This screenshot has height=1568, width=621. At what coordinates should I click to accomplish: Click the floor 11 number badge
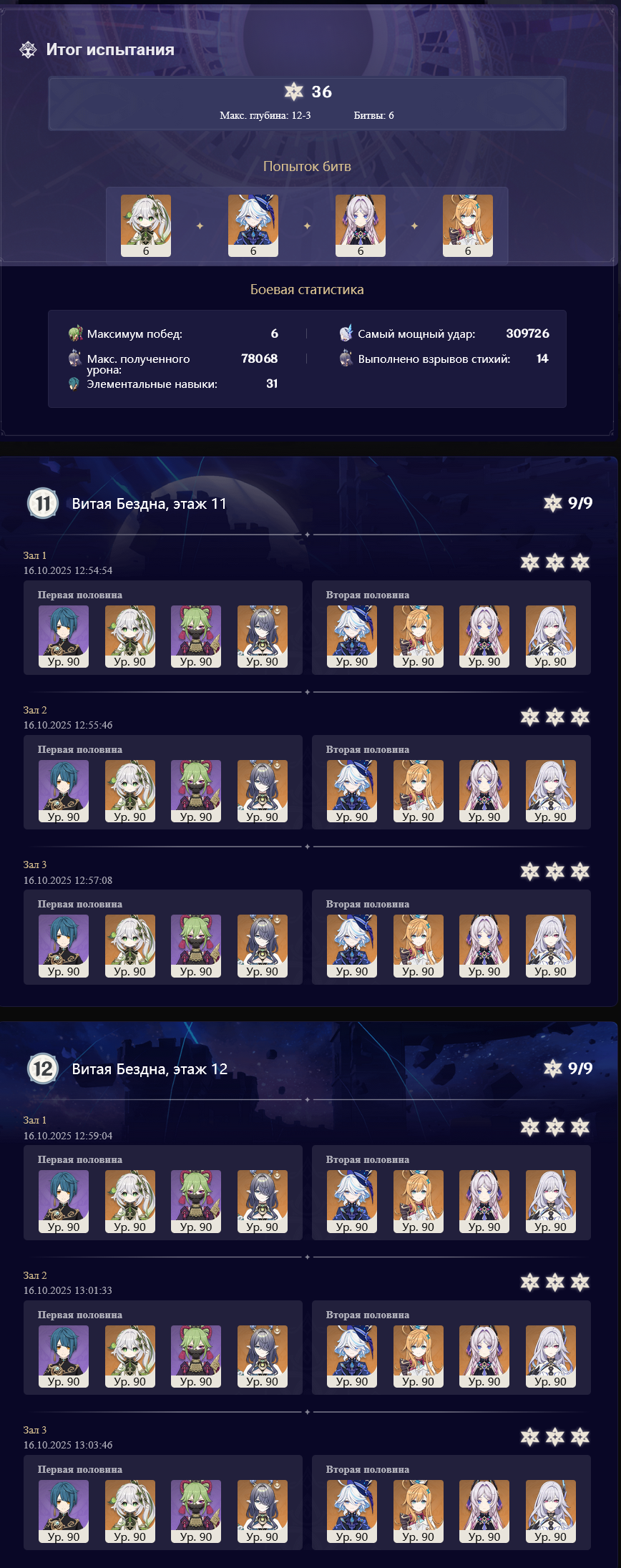pos(43,503)
